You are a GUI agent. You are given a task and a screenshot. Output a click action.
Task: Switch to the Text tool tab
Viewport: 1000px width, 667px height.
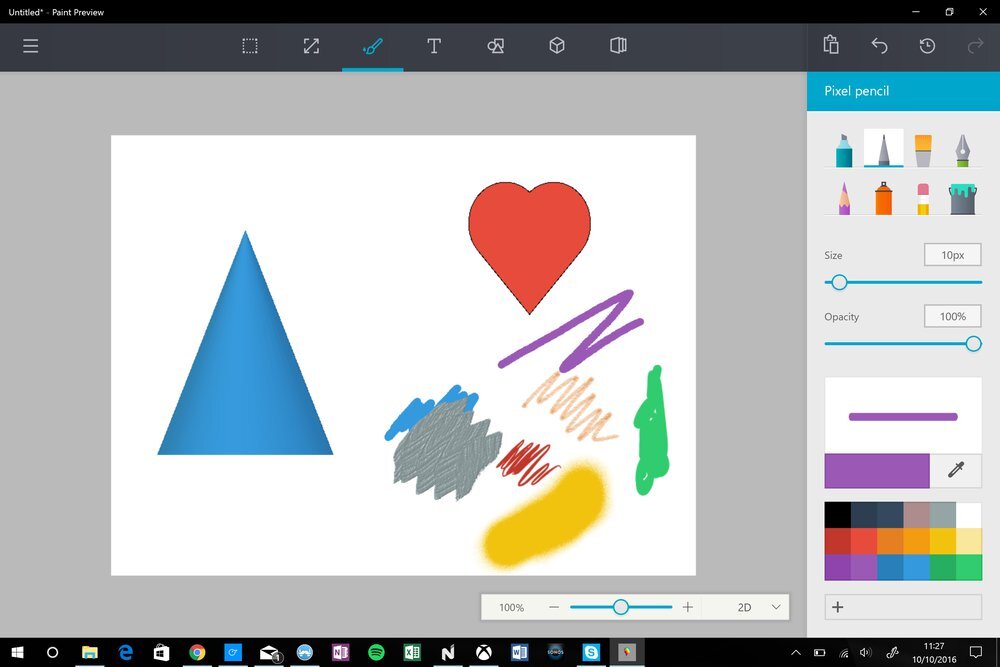(x=434, y=46)
